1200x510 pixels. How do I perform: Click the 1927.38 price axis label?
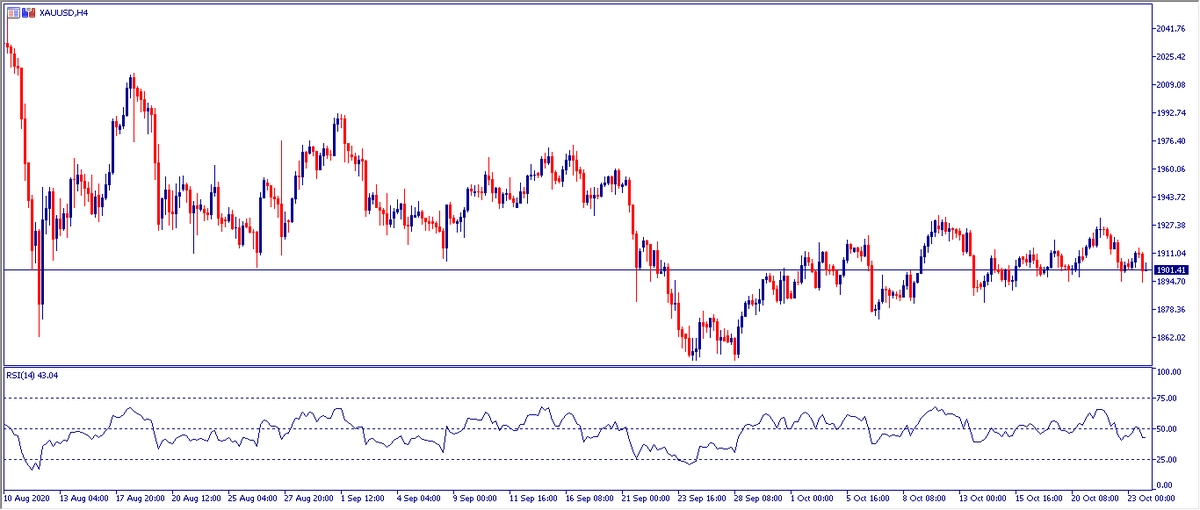click(x=1169, y=225)
